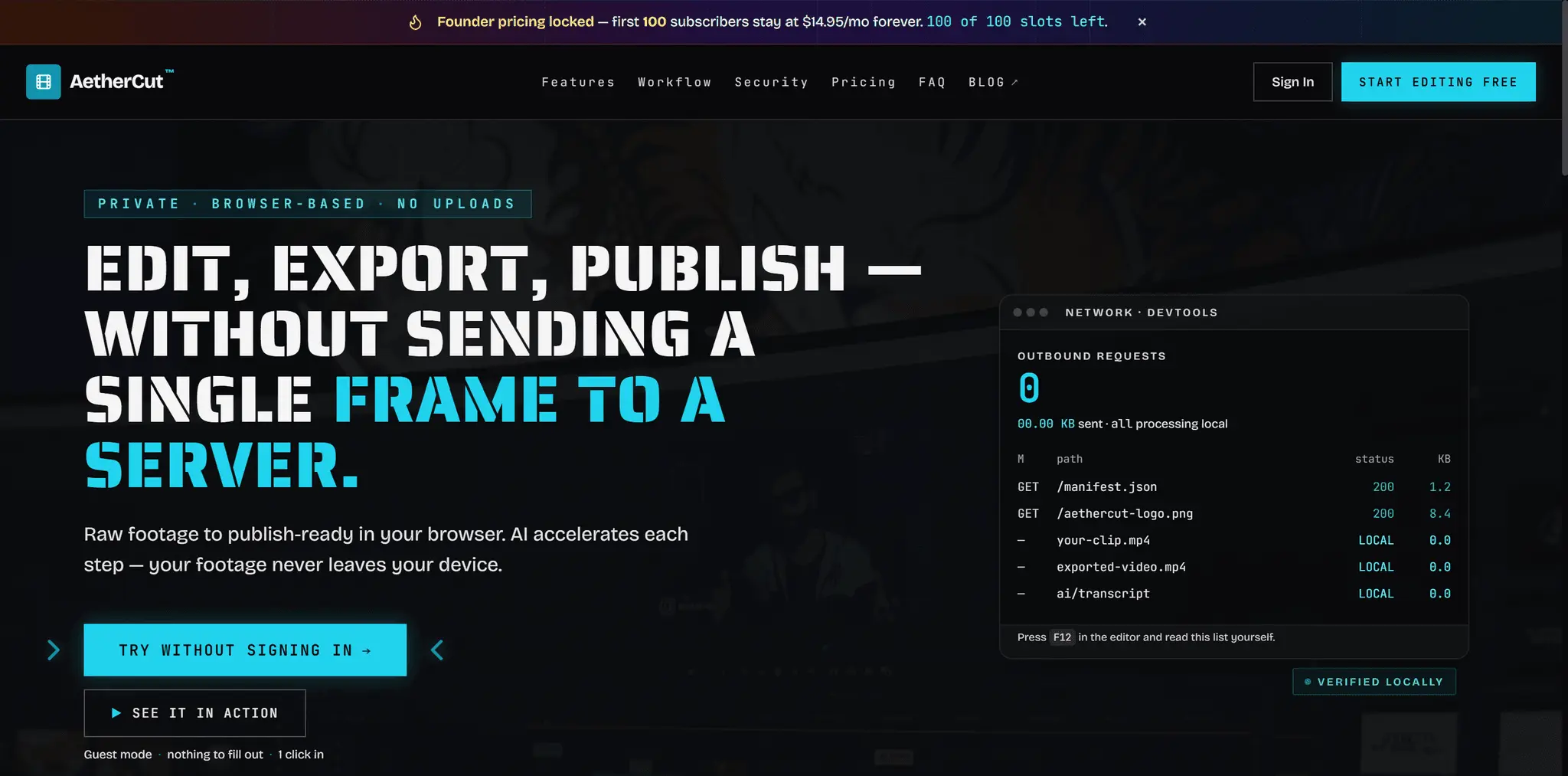Click the 'Founder pricing locked' text
Viewport: 1568px width, 776px height.
pyautogui.click(x=515, y=21)
